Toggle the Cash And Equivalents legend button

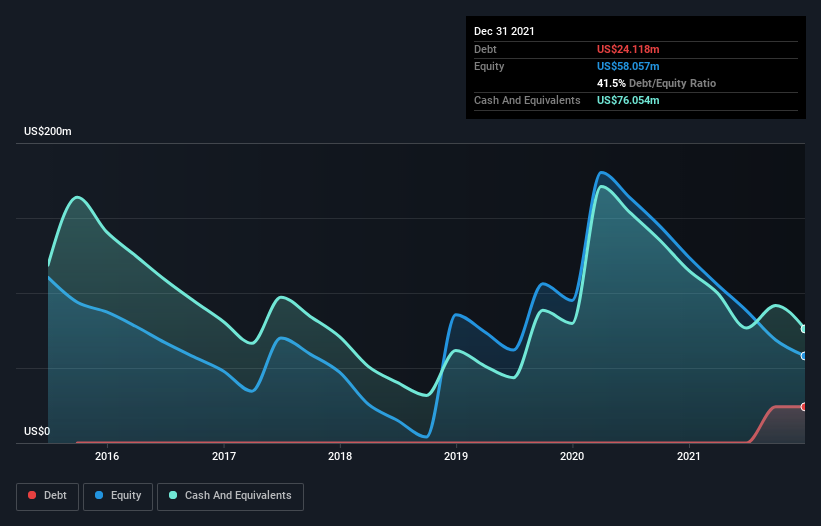tap(230, 496)
